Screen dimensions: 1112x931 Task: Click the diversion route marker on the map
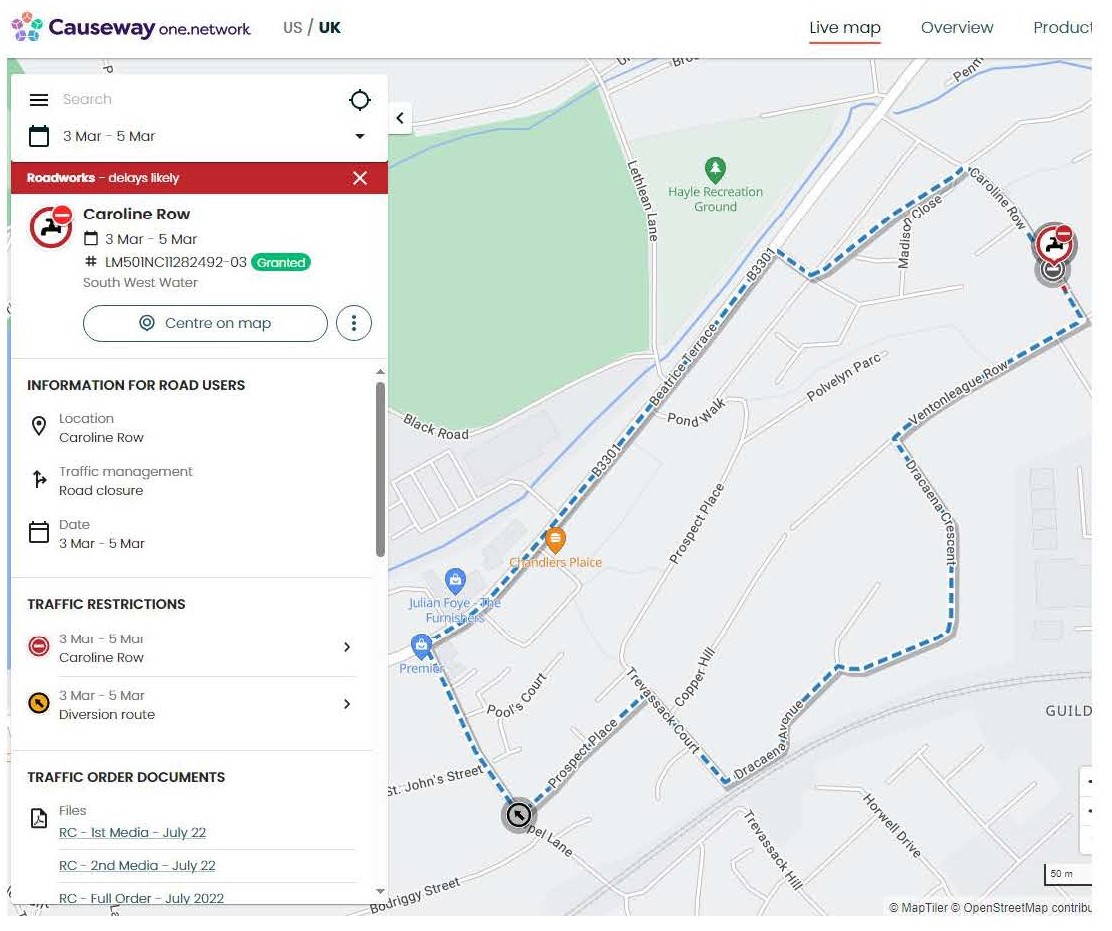[518, 815]
